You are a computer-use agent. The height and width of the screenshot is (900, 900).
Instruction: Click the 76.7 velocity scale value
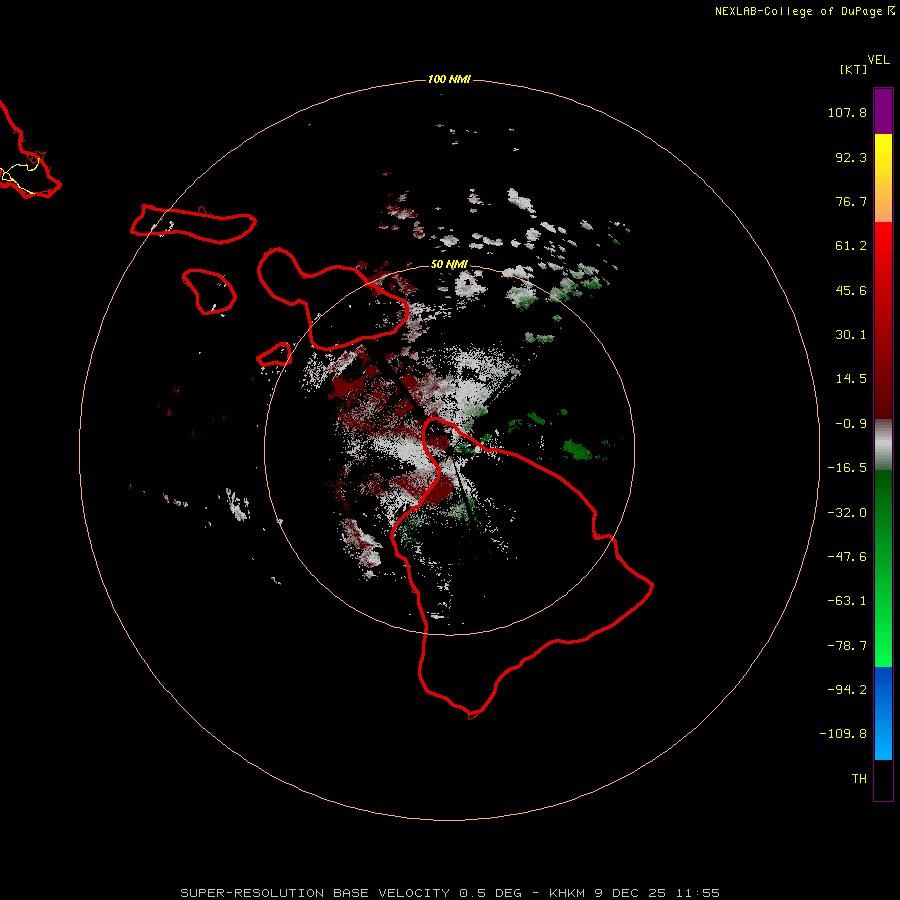coord(851,201)
